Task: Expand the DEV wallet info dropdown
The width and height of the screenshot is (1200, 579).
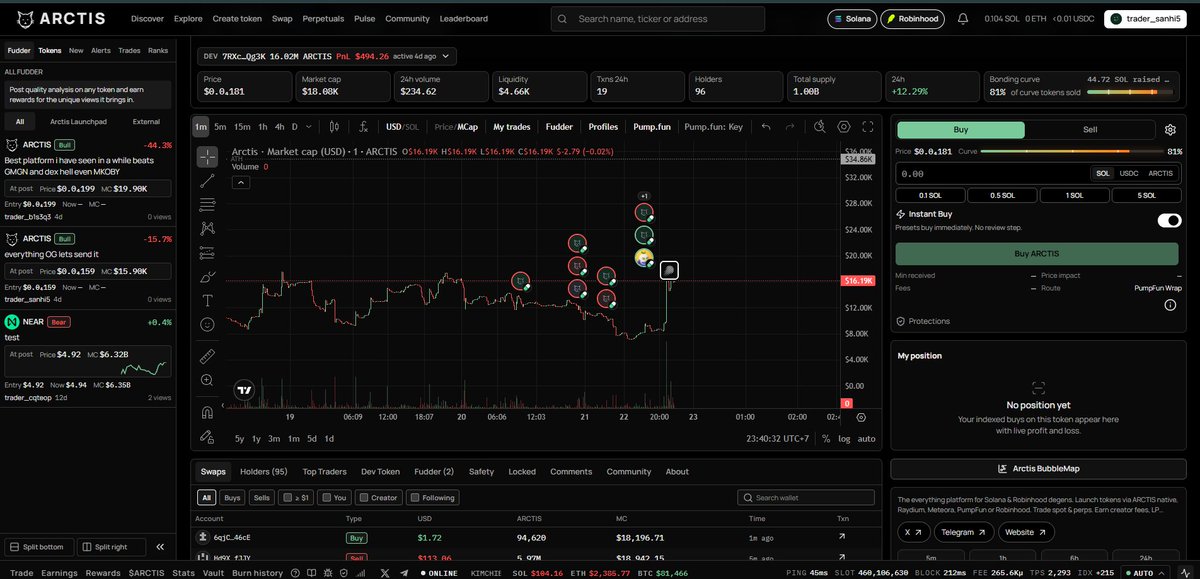Action: [446, 57]
